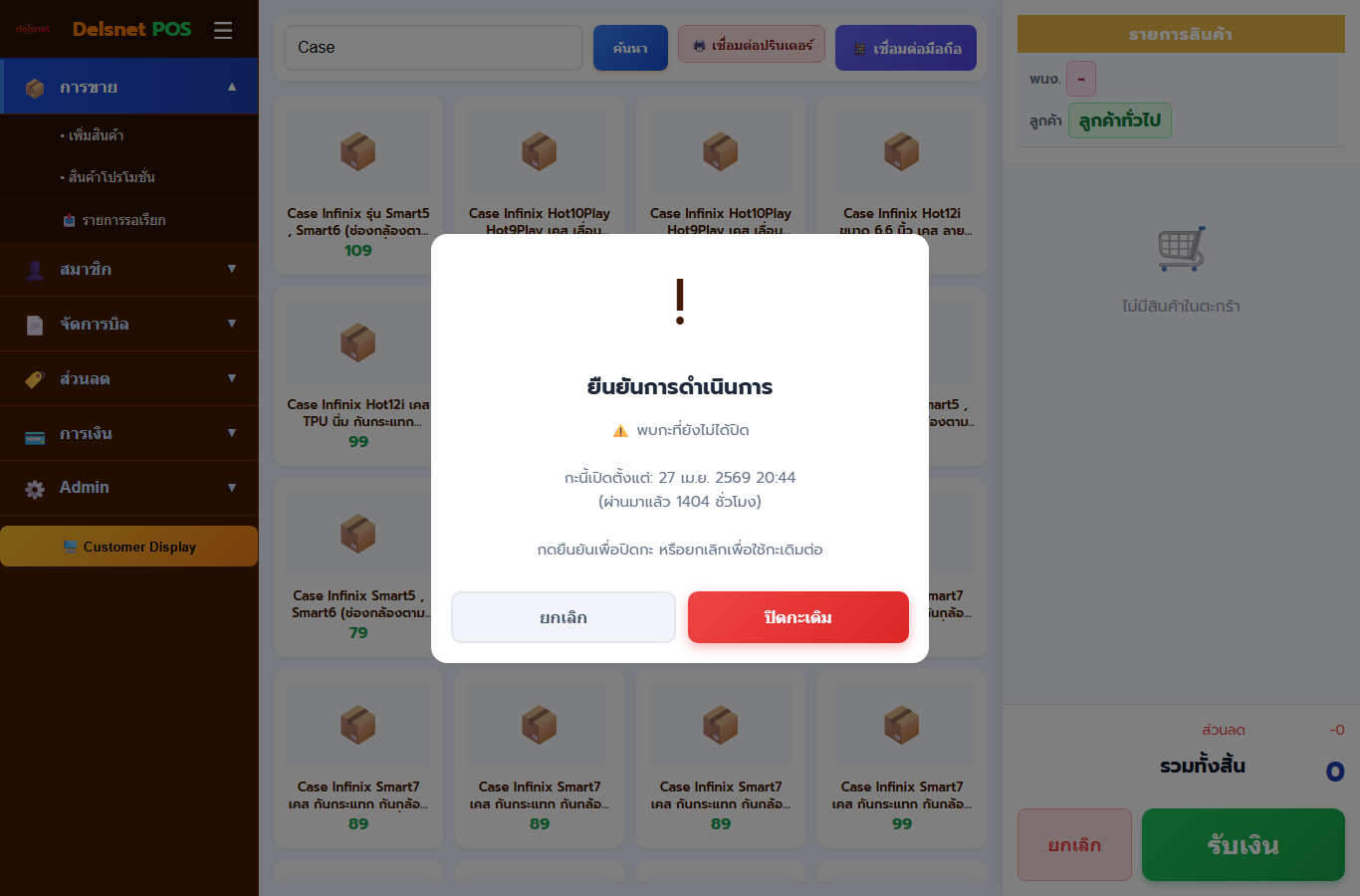
Task: Open the Customer Display button
Action: tap(129, 547)
